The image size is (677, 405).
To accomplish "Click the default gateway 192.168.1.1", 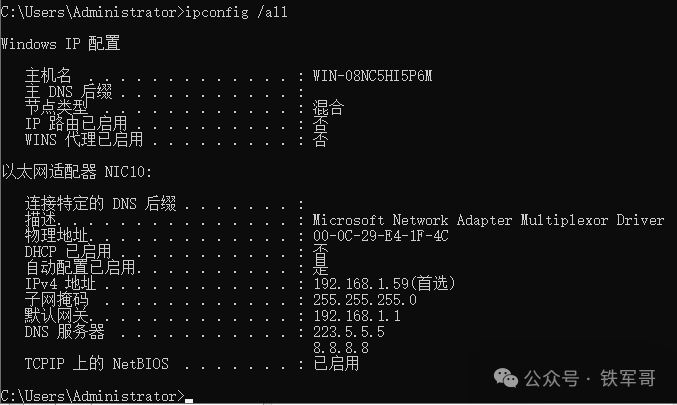I will [x=357, y=316].
